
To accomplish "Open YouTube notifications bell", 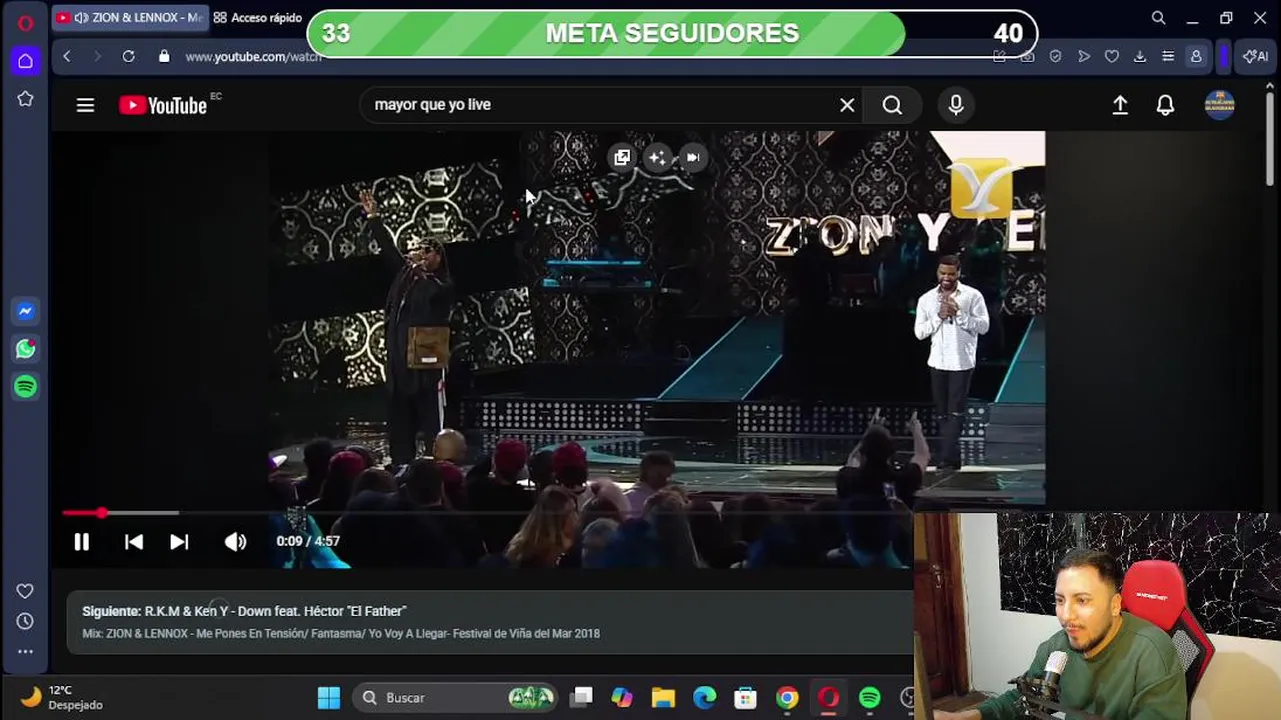I will point(1165,105).
